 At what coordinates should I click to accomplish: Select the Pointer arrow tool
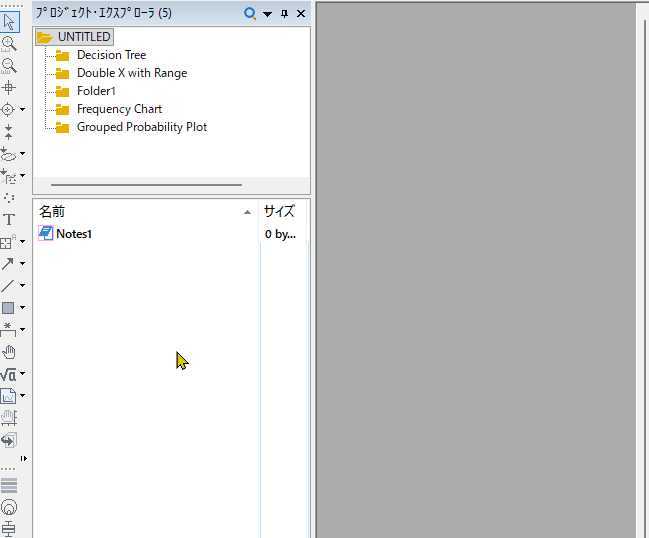point(9,22)
